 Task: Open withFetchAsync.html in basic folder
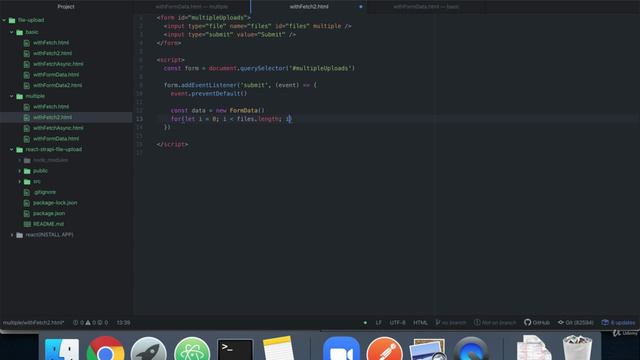coord(58,64)
